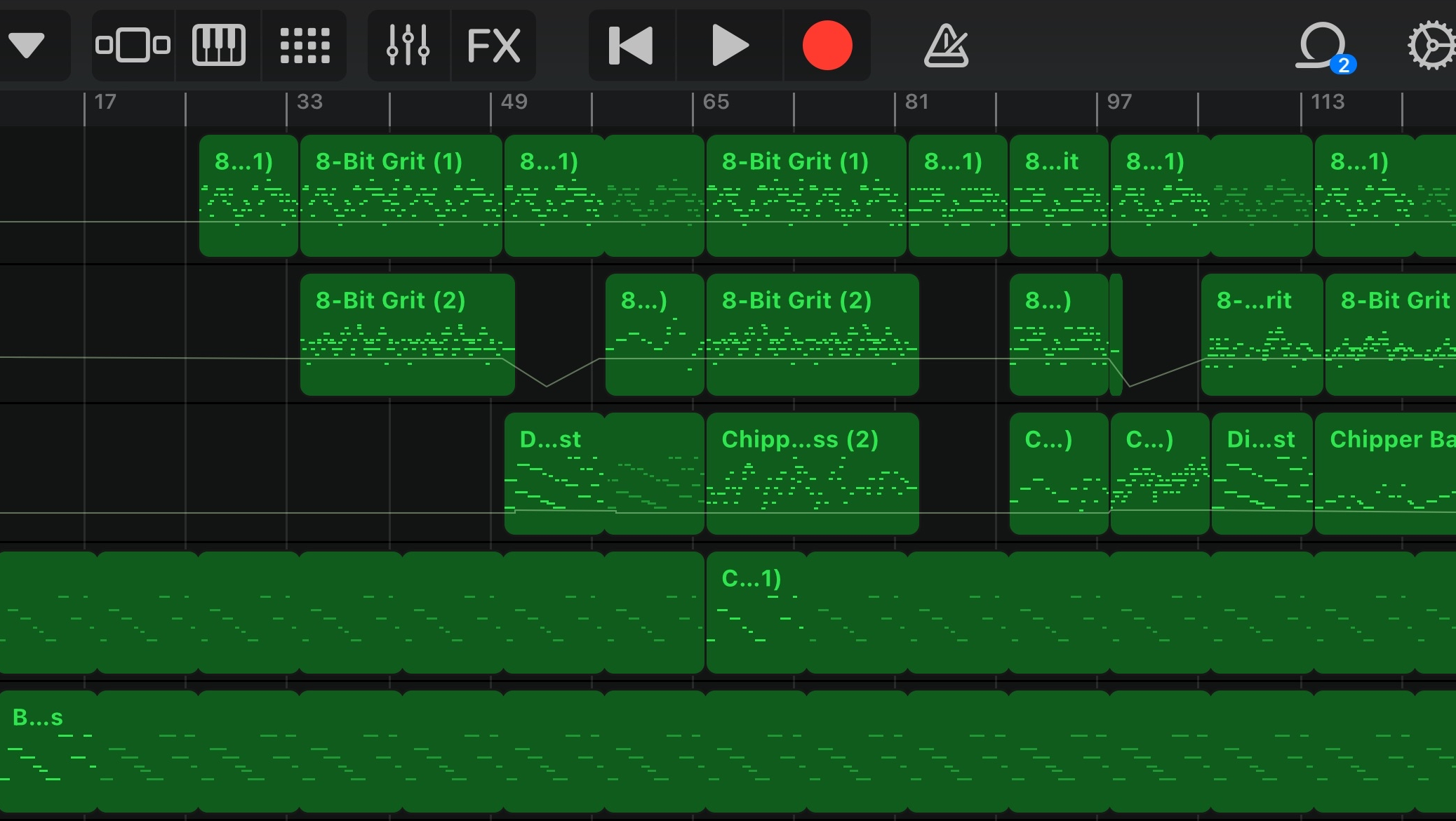Viewport: 1456px width, 821px height.
Task: Open song settings gear
Action: click(x=1430, y=46)
